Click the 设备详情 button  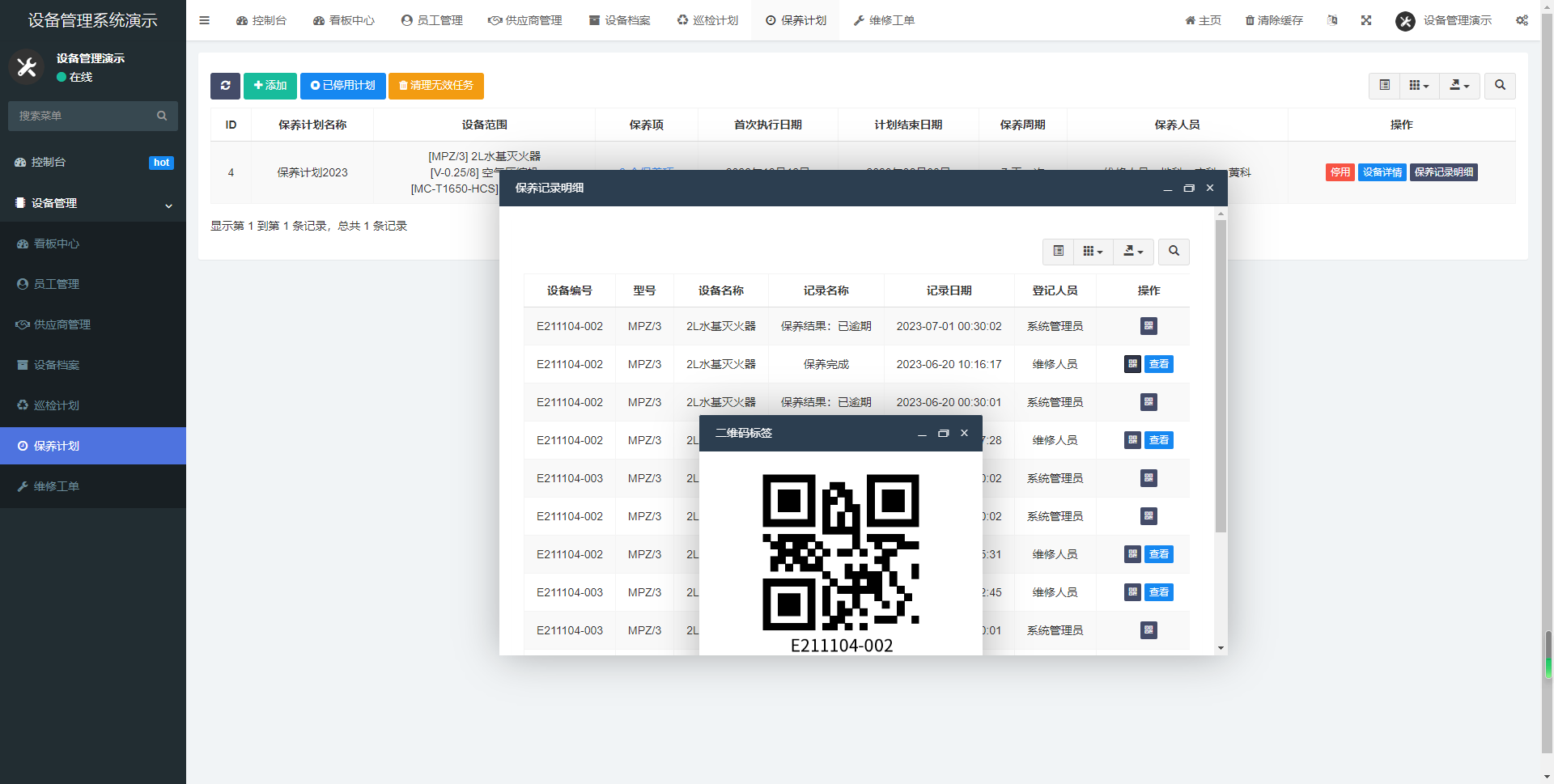pos(1382,172)
